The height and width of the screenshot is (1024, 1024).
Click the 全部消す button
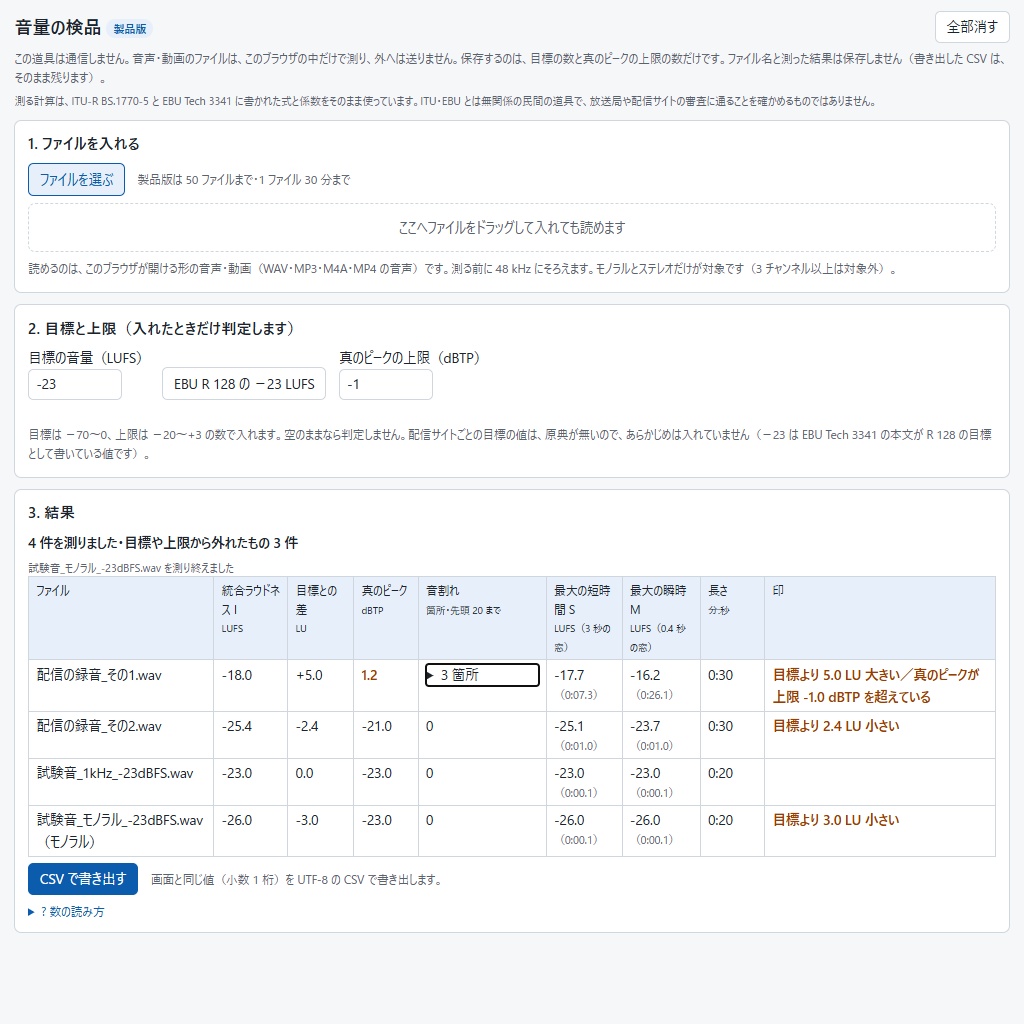[972, 27]
